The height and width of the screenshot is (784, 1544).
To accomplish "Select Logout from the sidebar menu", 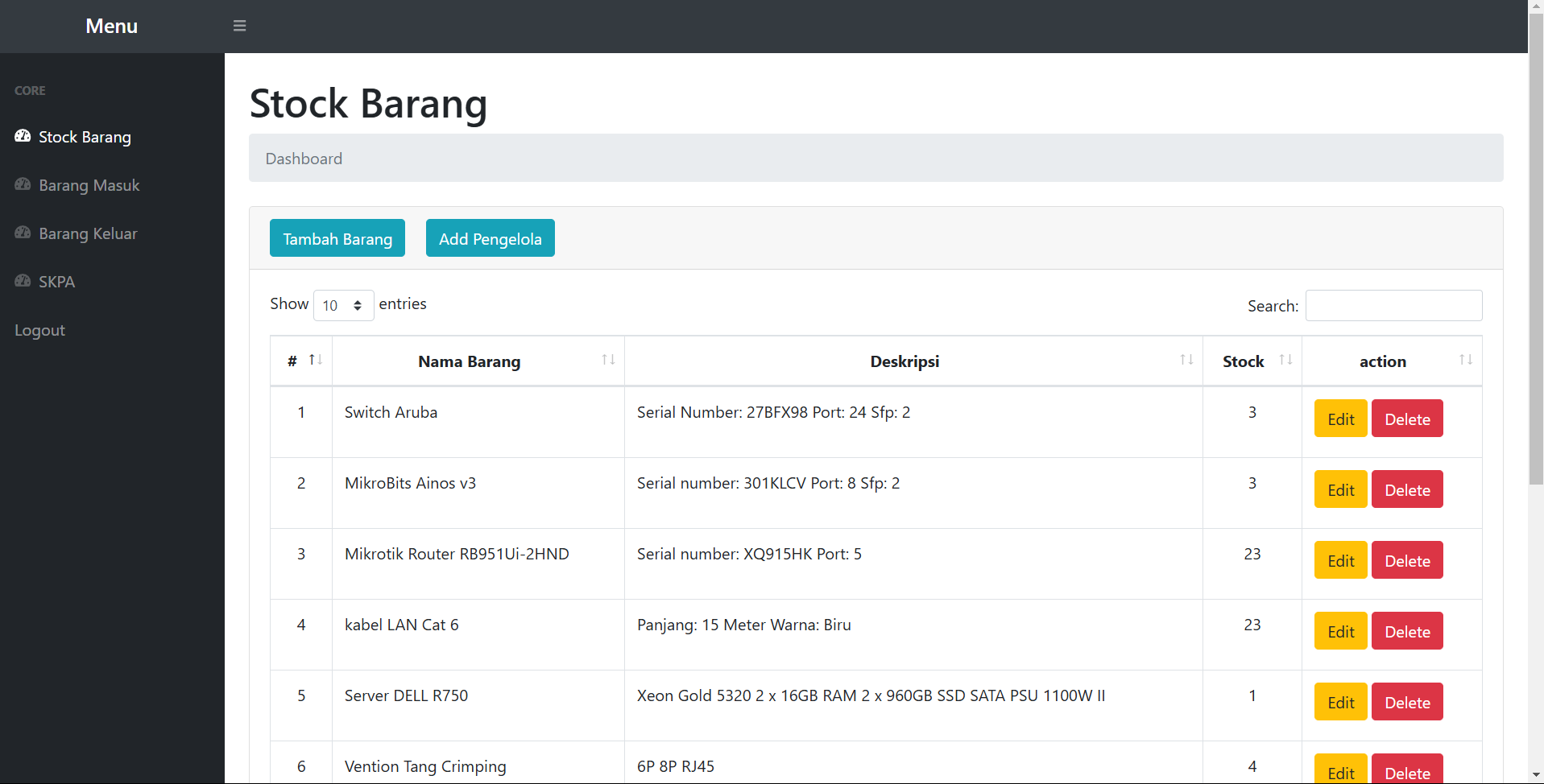I will (39, 330).
